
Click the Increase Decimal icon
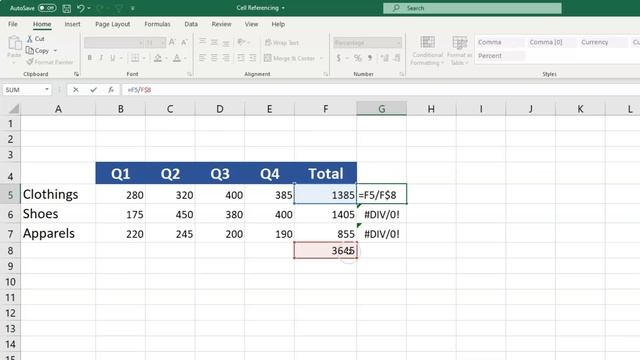(384, 58)
